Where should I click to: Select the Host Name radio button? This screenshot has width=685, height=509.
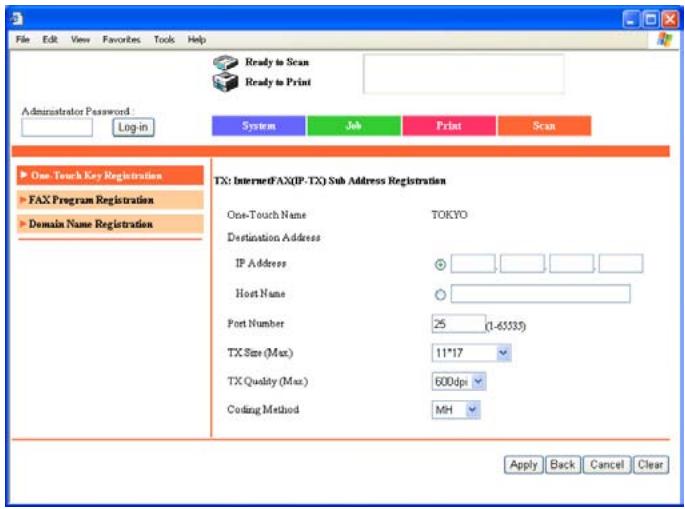(x=440, y=295)
